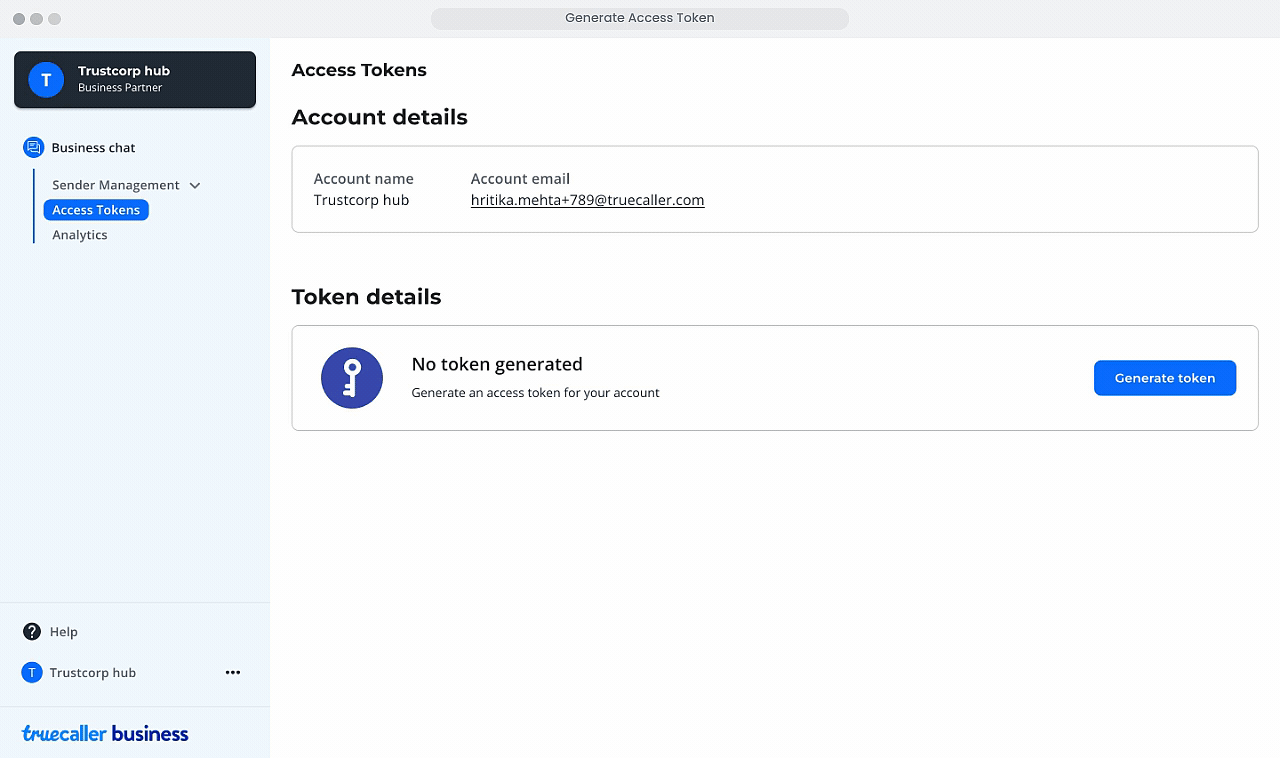The image size is (1280, 758).
Task: Collapse Sender Management using its chevron arrow
Action: pos(195,186)
